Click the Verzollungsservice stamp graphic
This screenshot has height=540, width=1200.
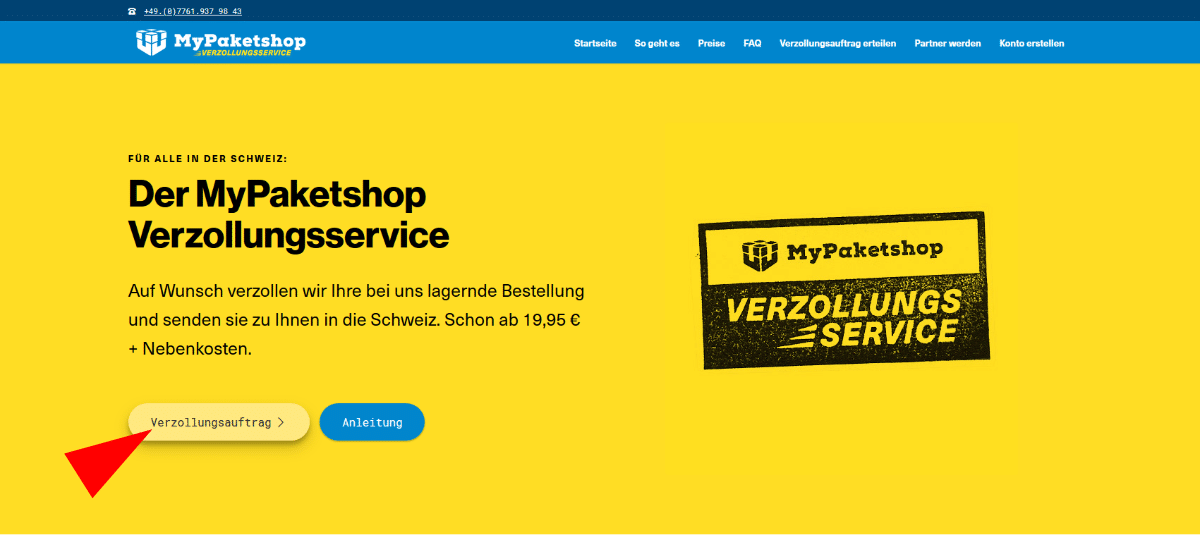(x=843, y=290)
